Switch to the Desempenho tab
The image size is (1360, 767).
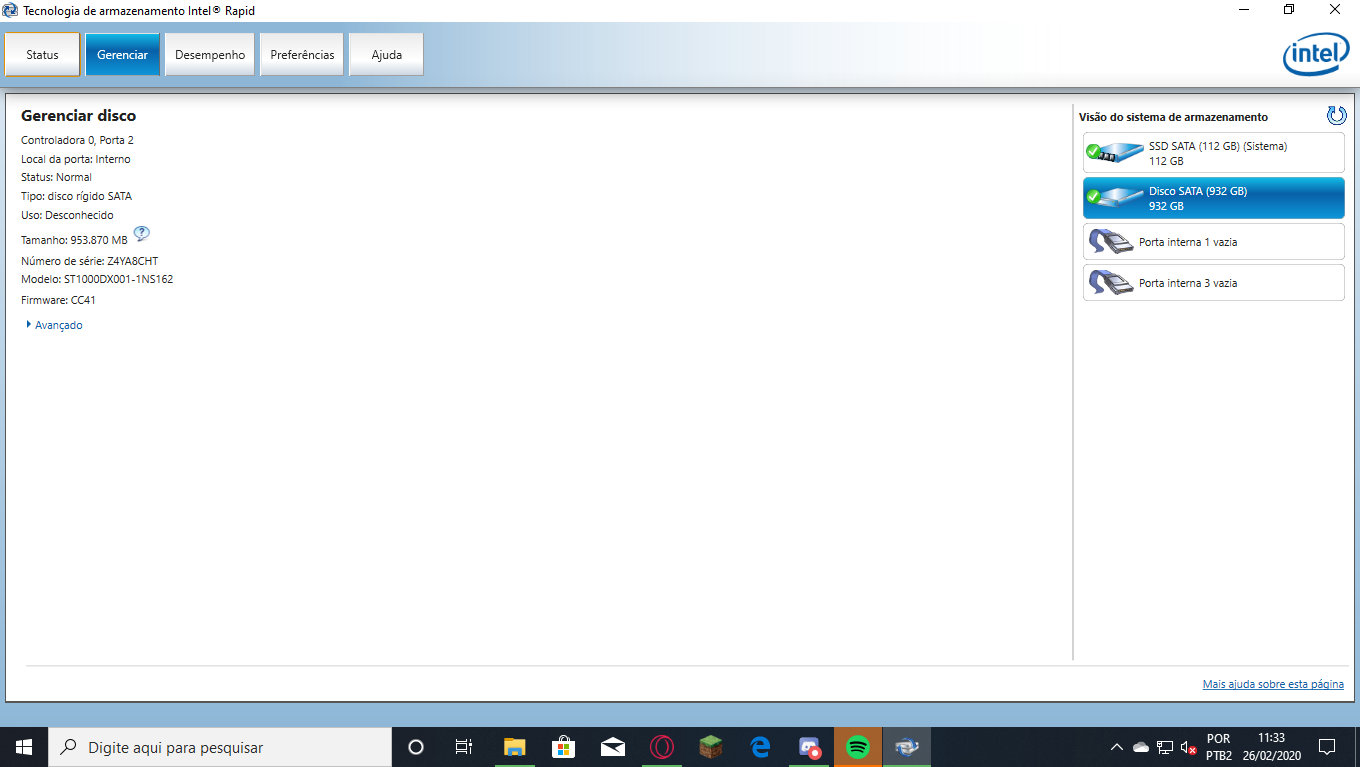[210, 55]
